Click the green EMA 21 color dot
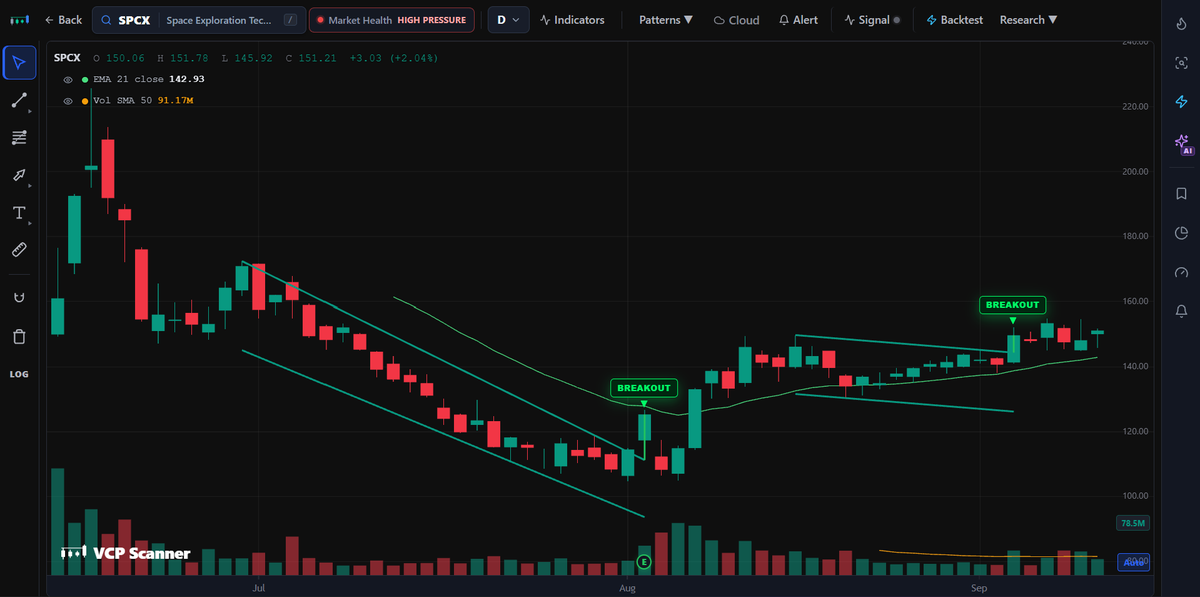This screenshot has width=1200, height=597. [x=85, y=79]
